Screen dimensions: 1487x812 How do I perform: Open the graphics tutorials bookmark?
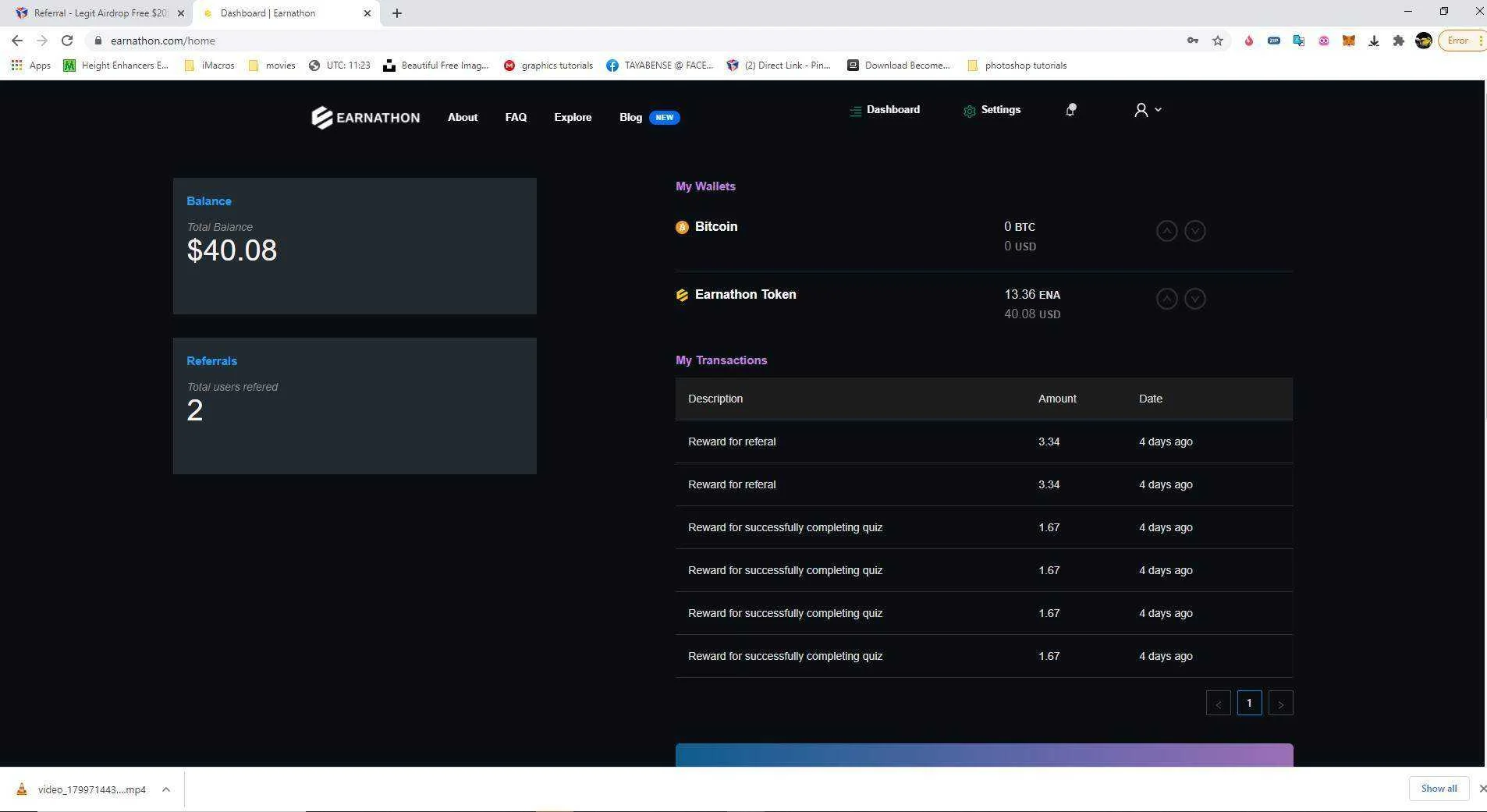[x=548, y=66]
